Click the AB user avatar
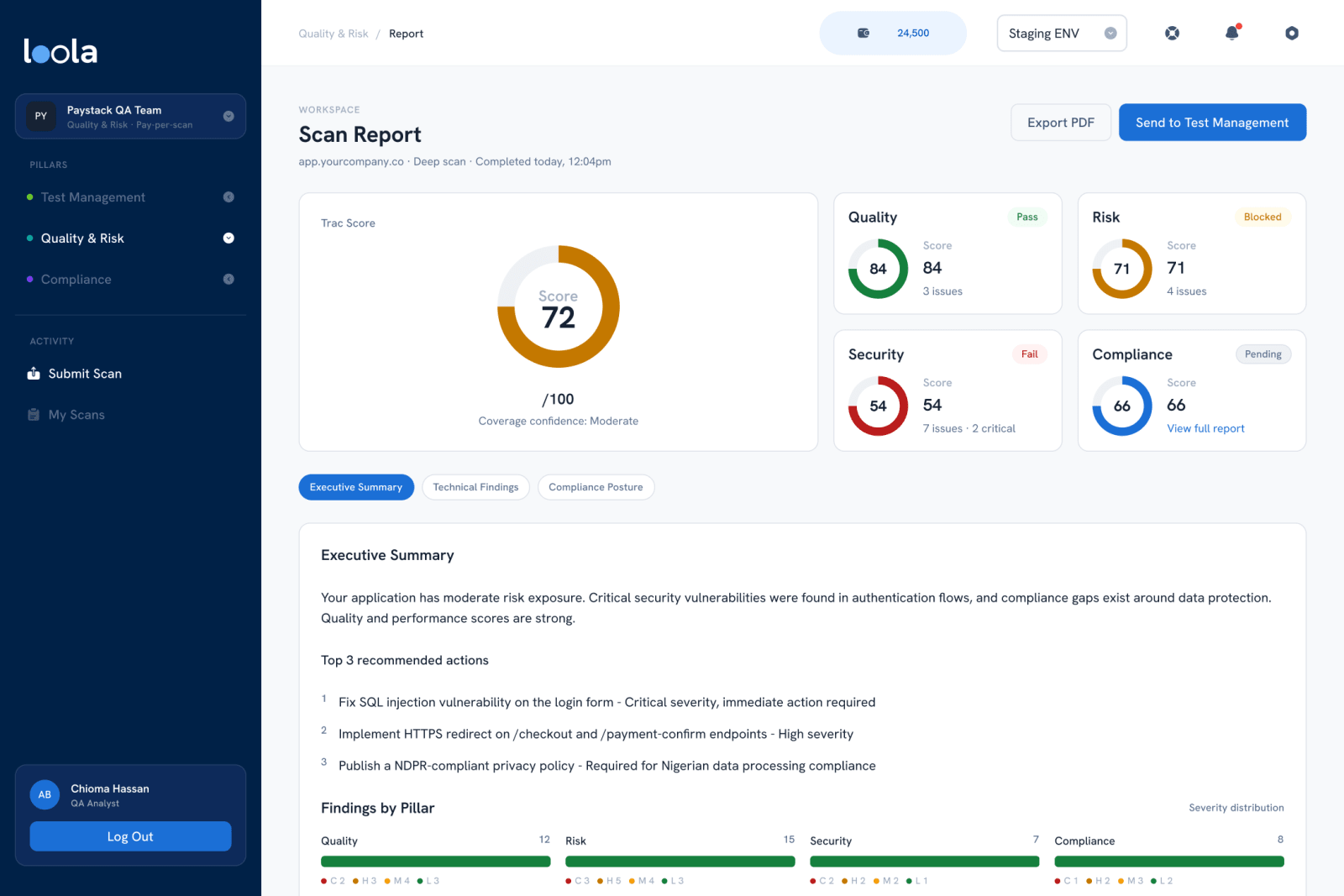 point(45,794)
